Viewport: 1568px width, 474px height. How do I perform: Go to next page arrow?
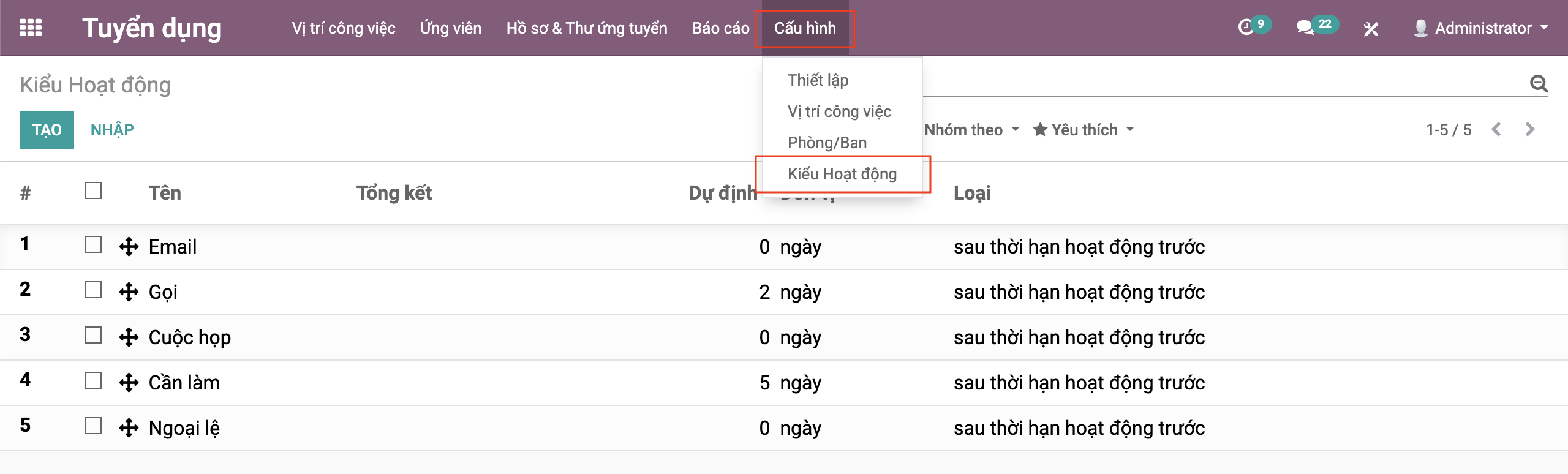[1529, 129]
